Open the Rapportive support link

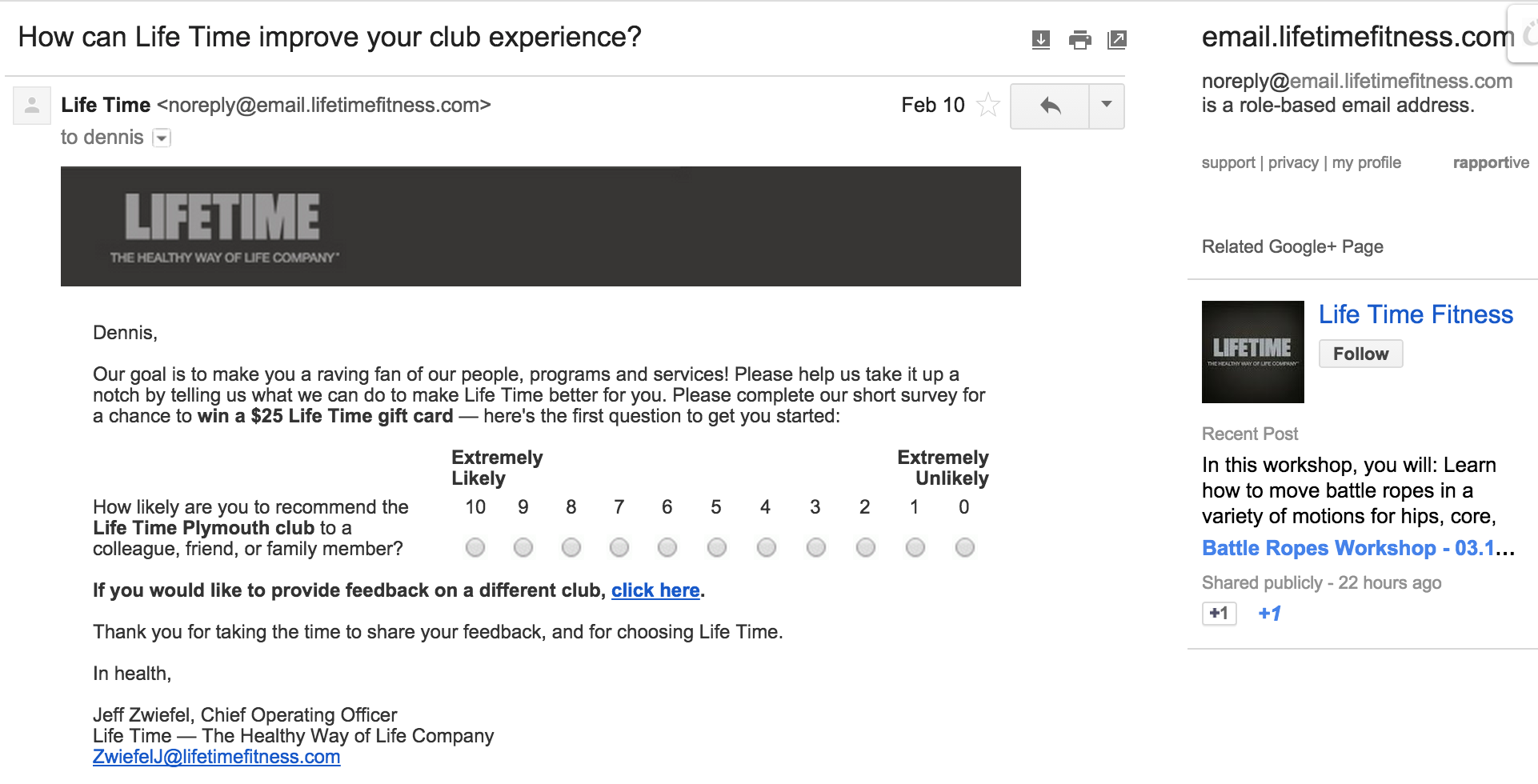click(x=1228, y=162)
